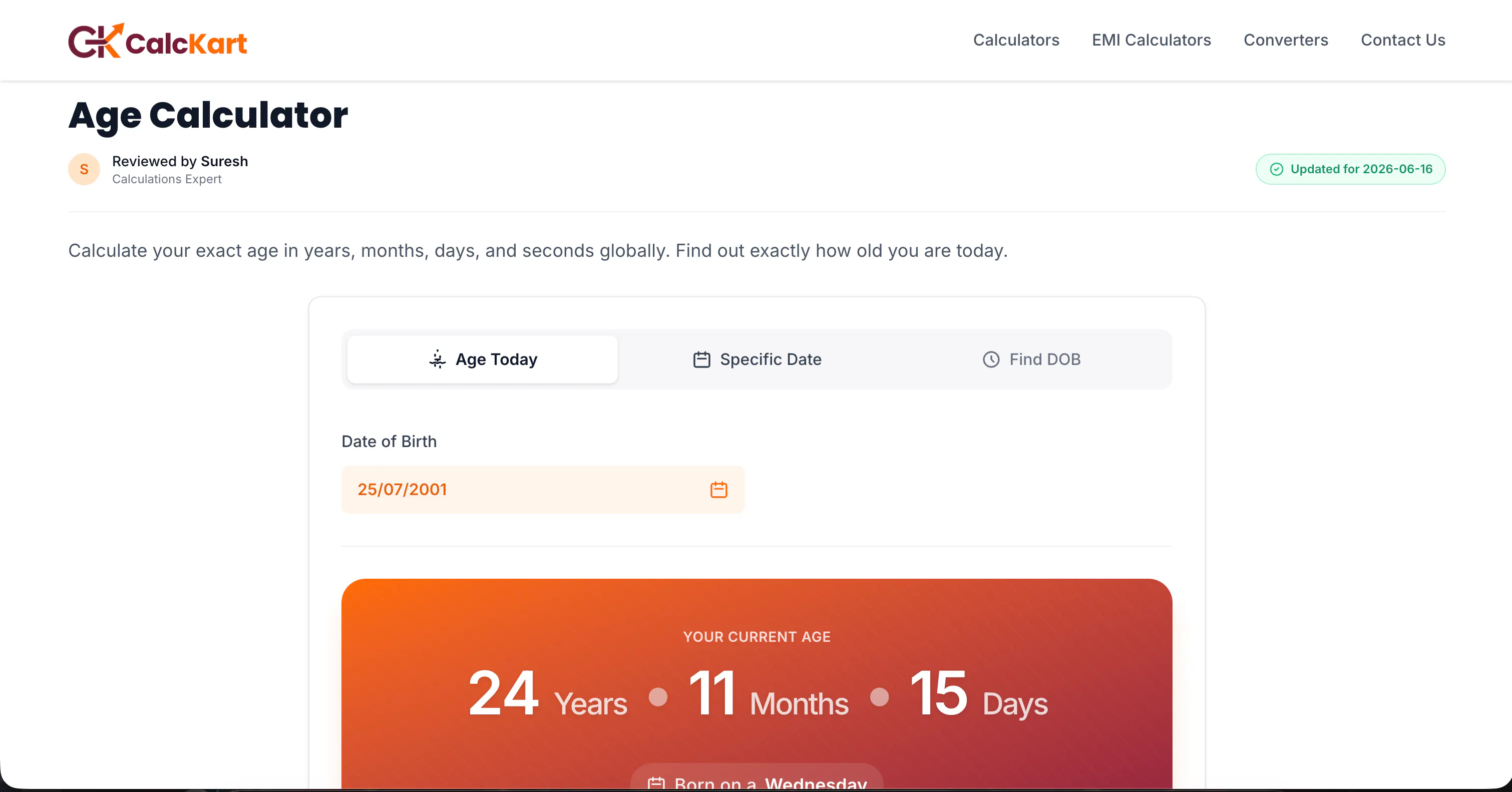Click the Updated for 2026-06-16 badge
This screenshot has height=792, width=1512.
[1350, 169]
